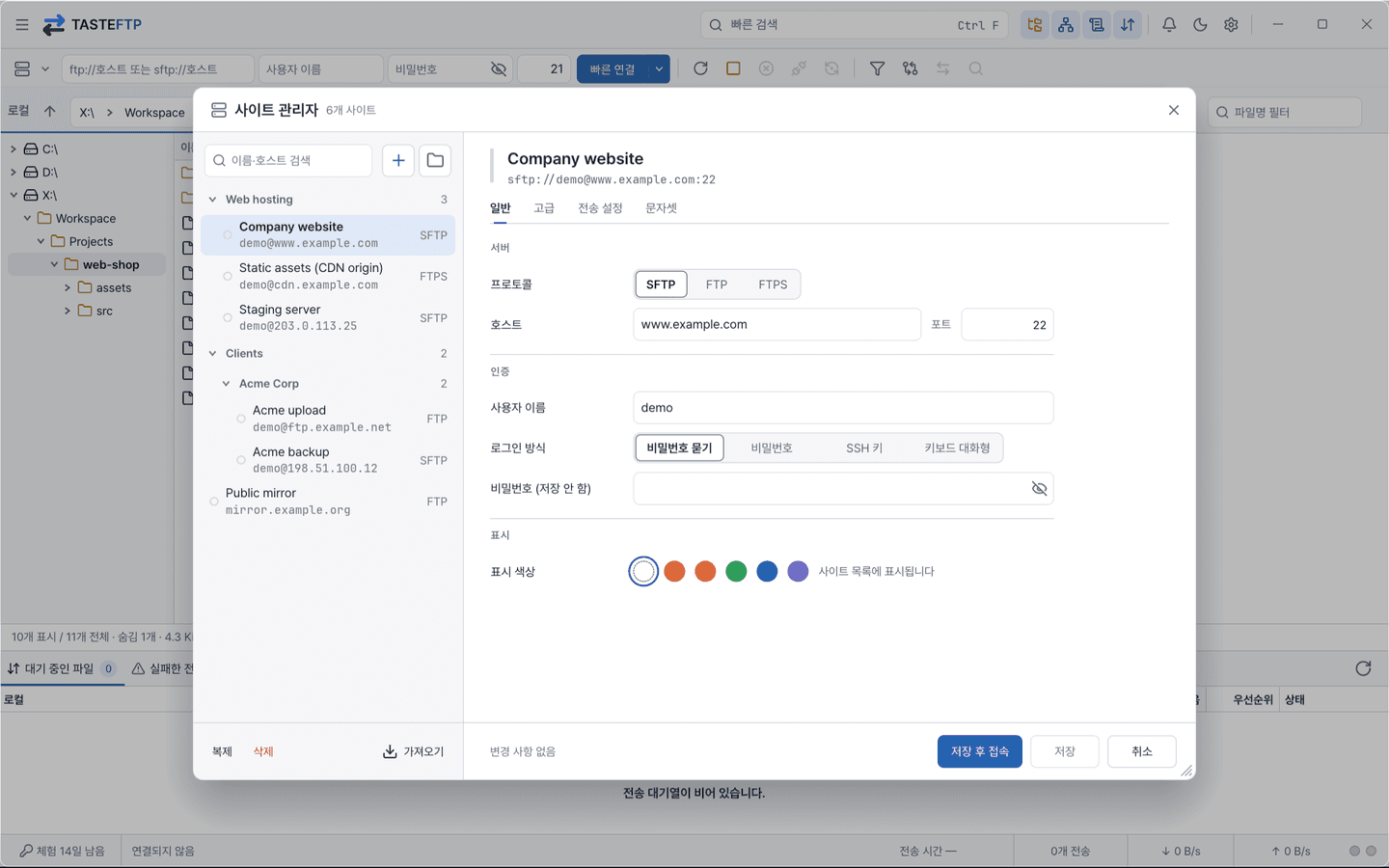Click the refresh icon in toolbar

coord(700,68)
